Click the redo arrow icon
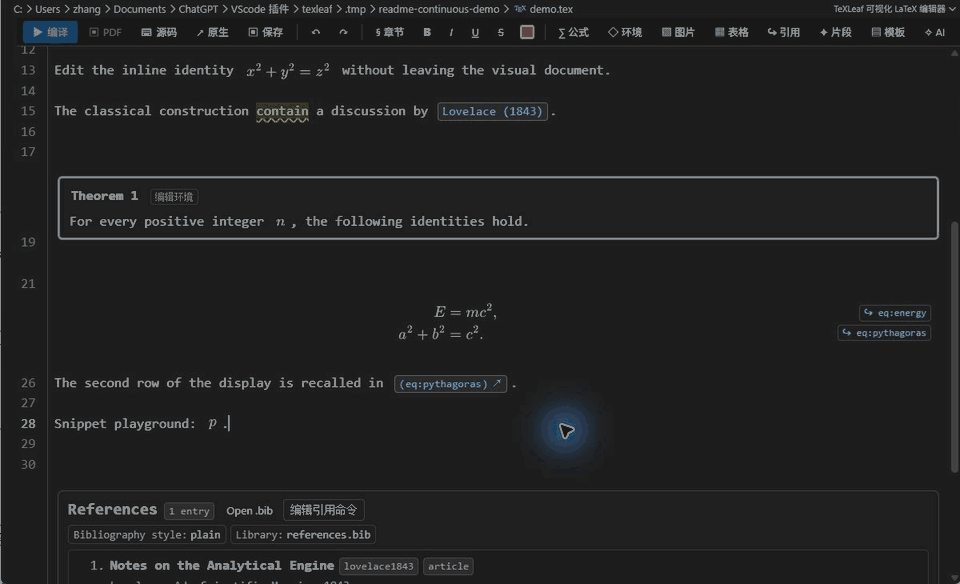This screenshot has width=960, height=584. tap(343, 32)
